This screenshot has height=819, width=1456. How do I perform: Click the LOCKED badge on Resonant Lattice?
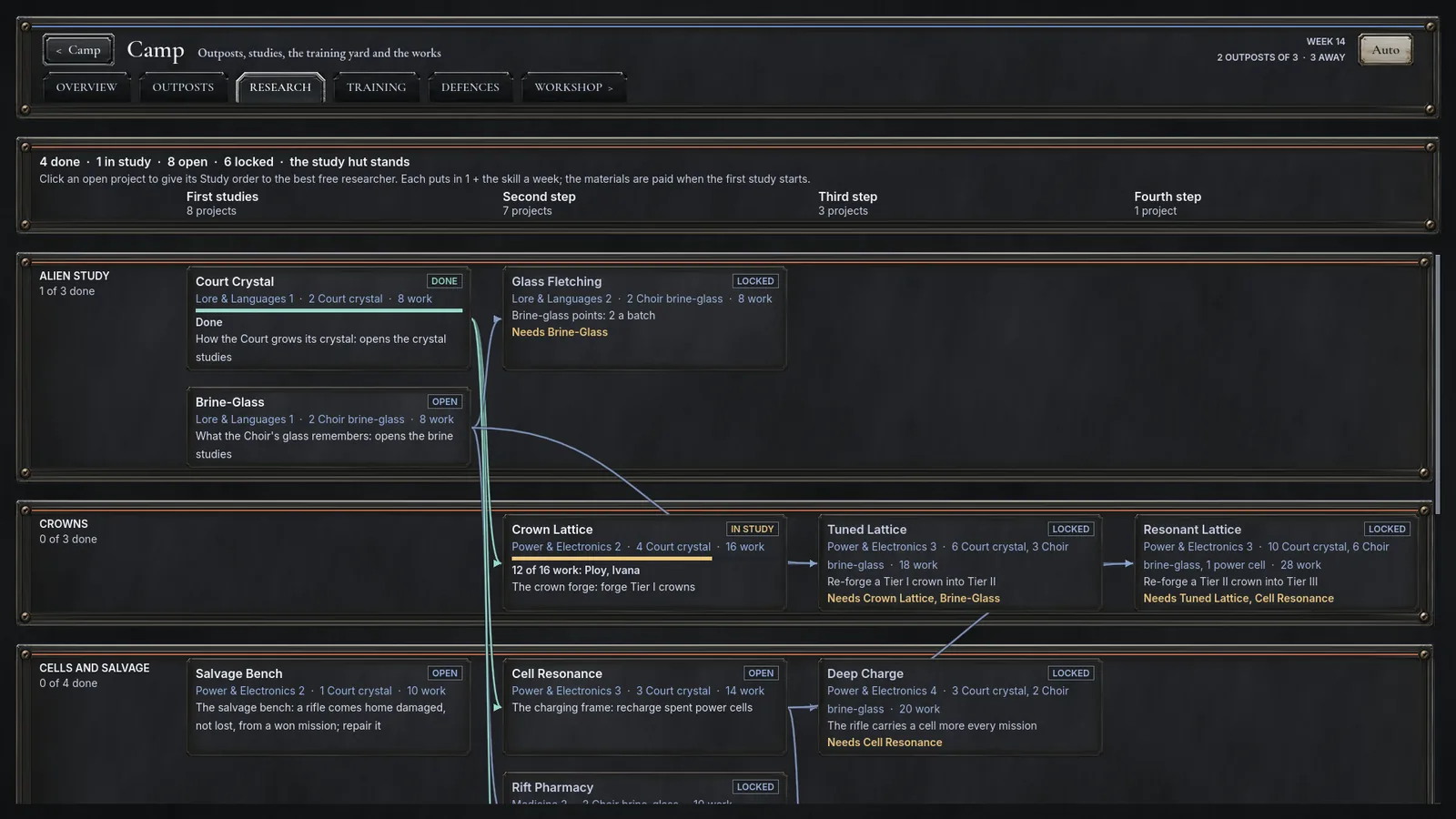pyautogui.click(x=1387, y=529)
